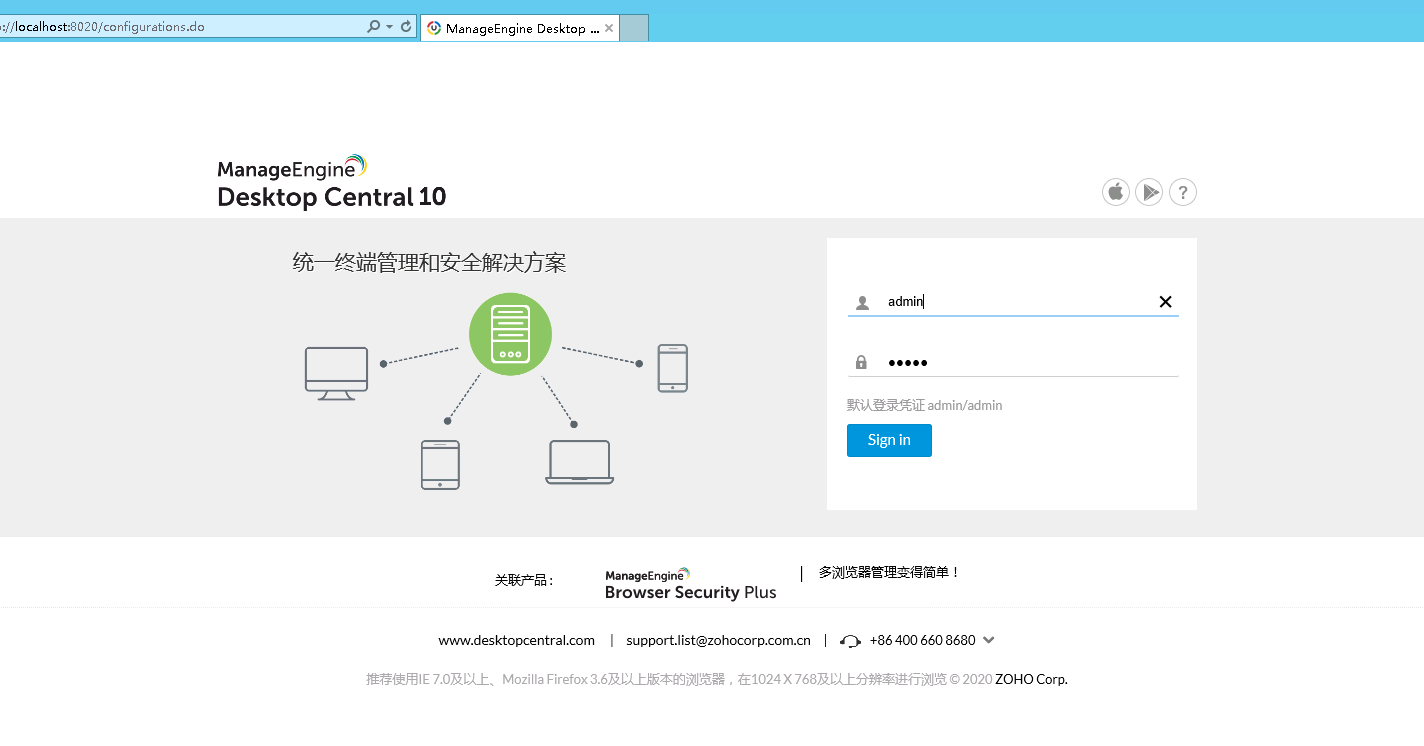Viewport: 1424px width, 746px height.
Task: Clear the username field with X
Action: pos(1165,302)
